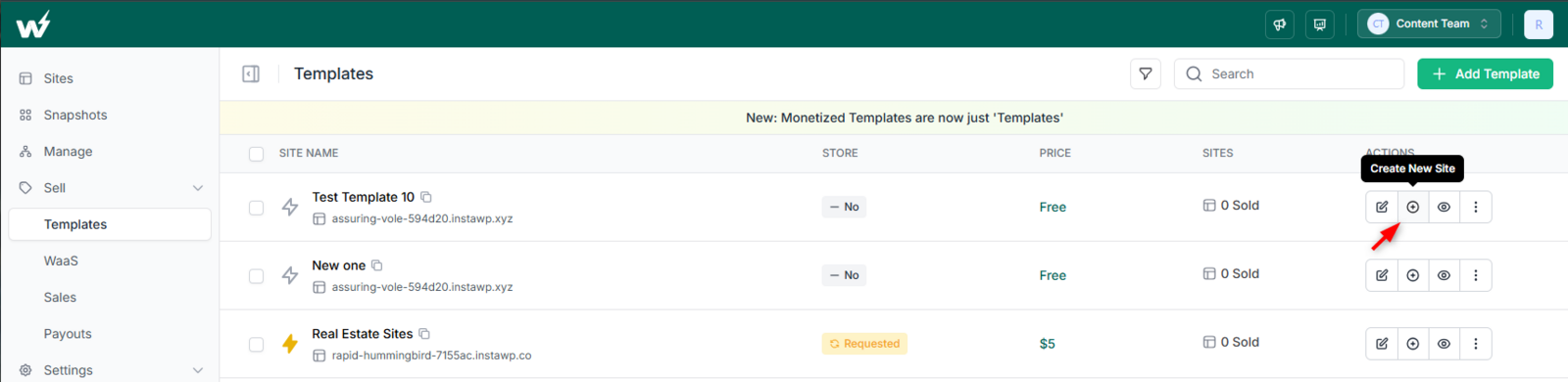Click the $5 price for Real Estate Sites
1568x382 pixels.
[x=1048, y=344]
